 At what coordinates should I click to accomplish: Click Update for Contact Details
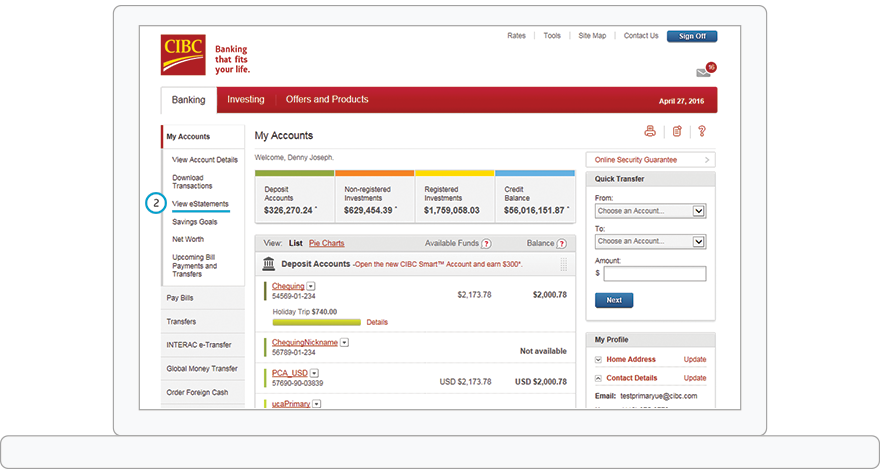[x=695, y=378]
